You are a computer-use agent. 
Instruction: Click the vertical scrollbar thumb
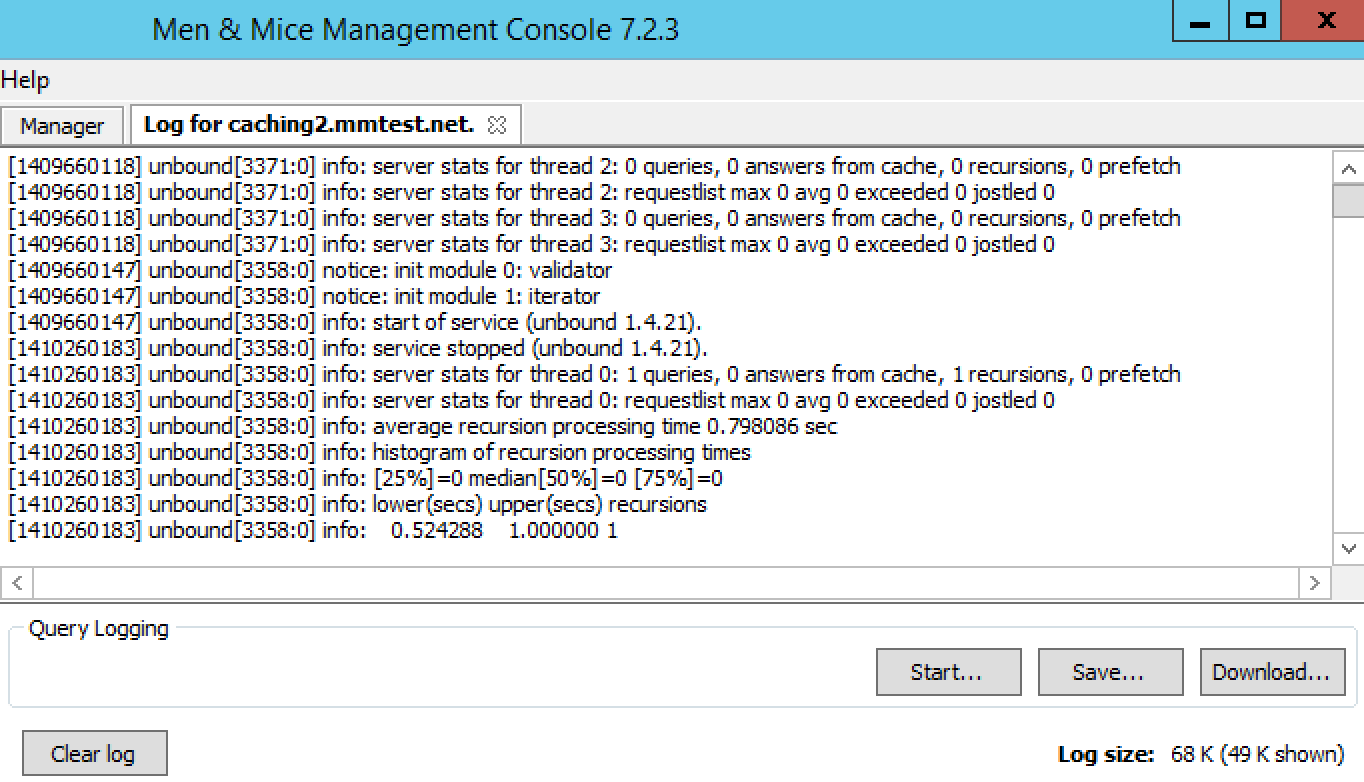click(x=1348, y=200)
